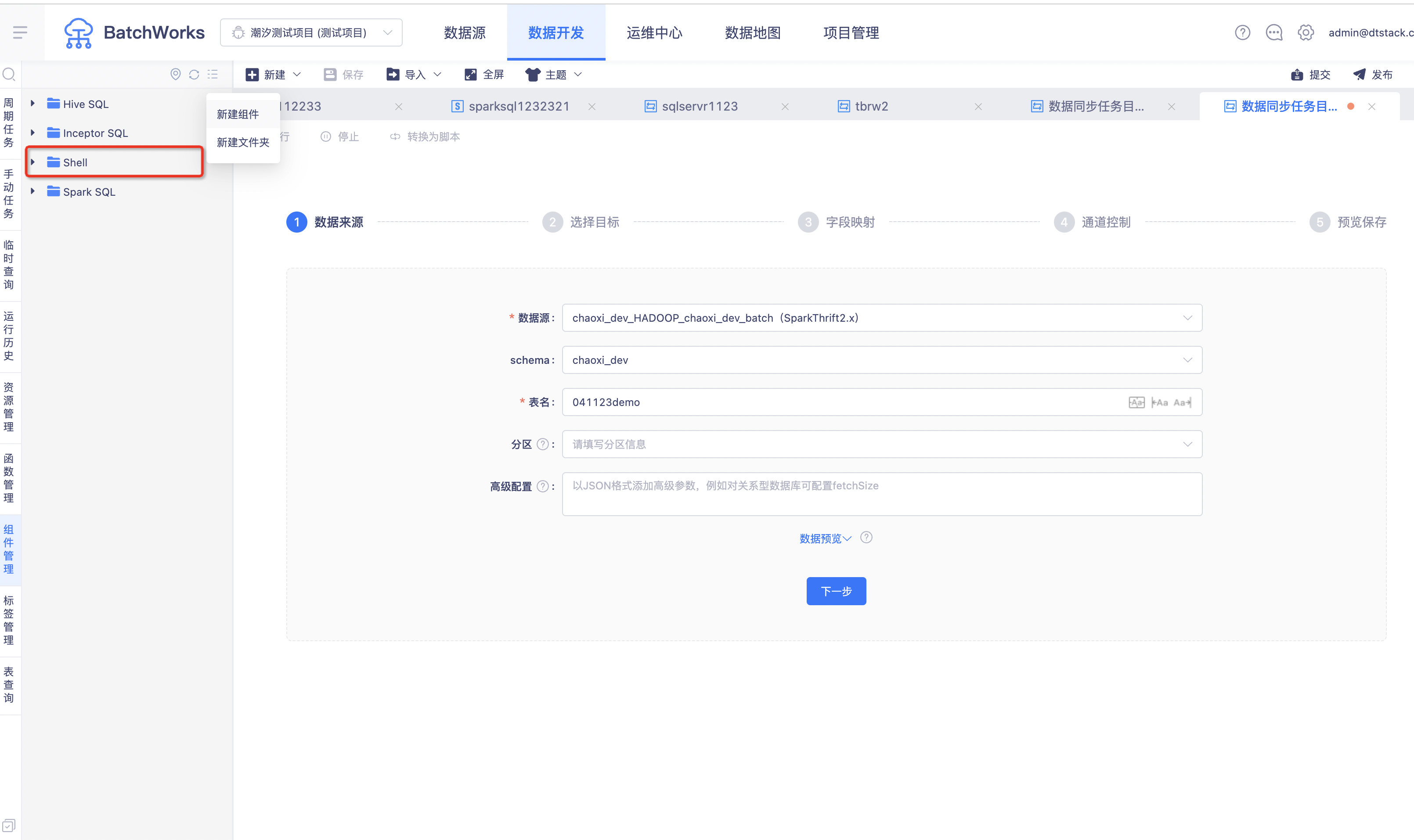
Task: Click the right-align Aa icon in 表名 field
Action: [x=1183, y=402]
